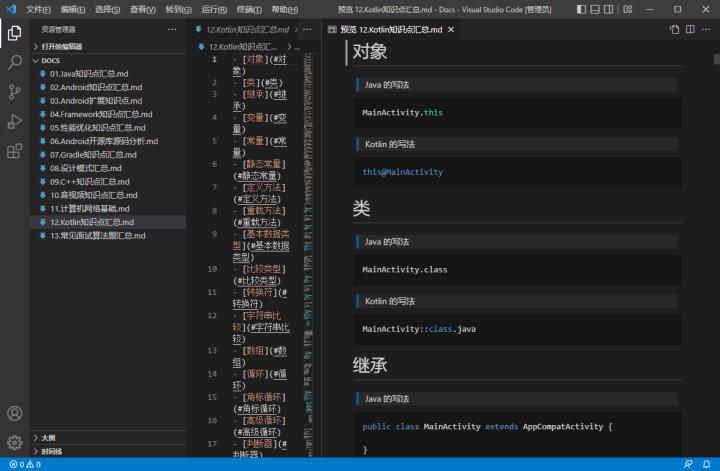Click the notifications bell in status bar

pos(708,465)
